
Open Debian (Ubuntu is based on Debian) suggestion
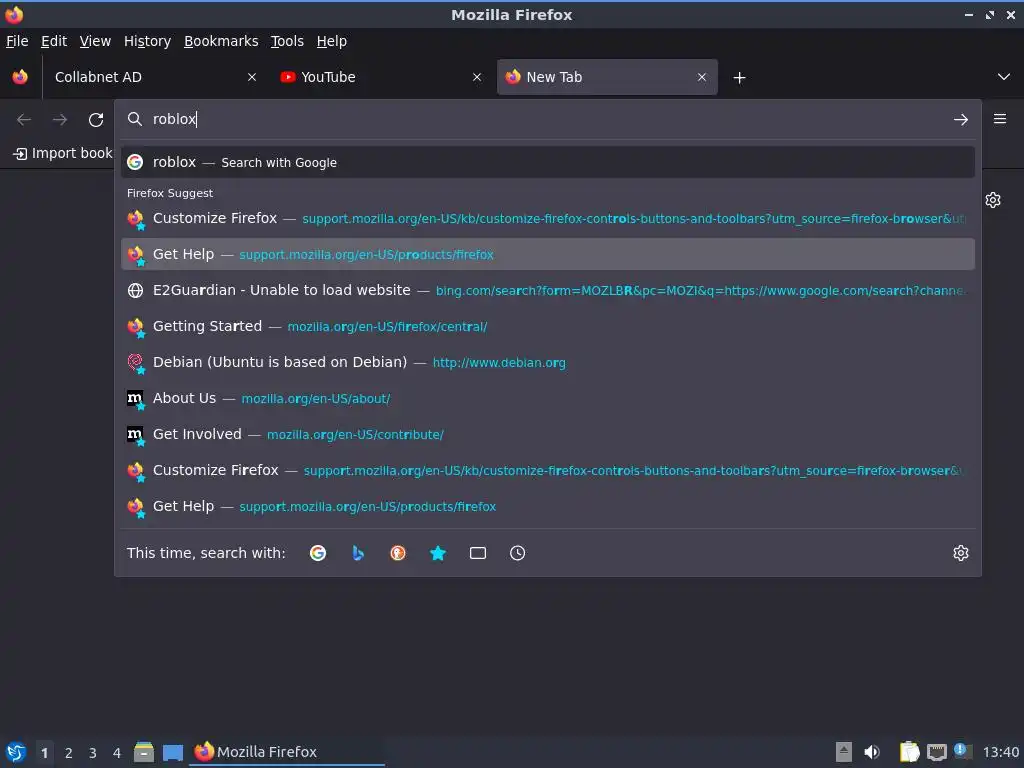(547, 362)
